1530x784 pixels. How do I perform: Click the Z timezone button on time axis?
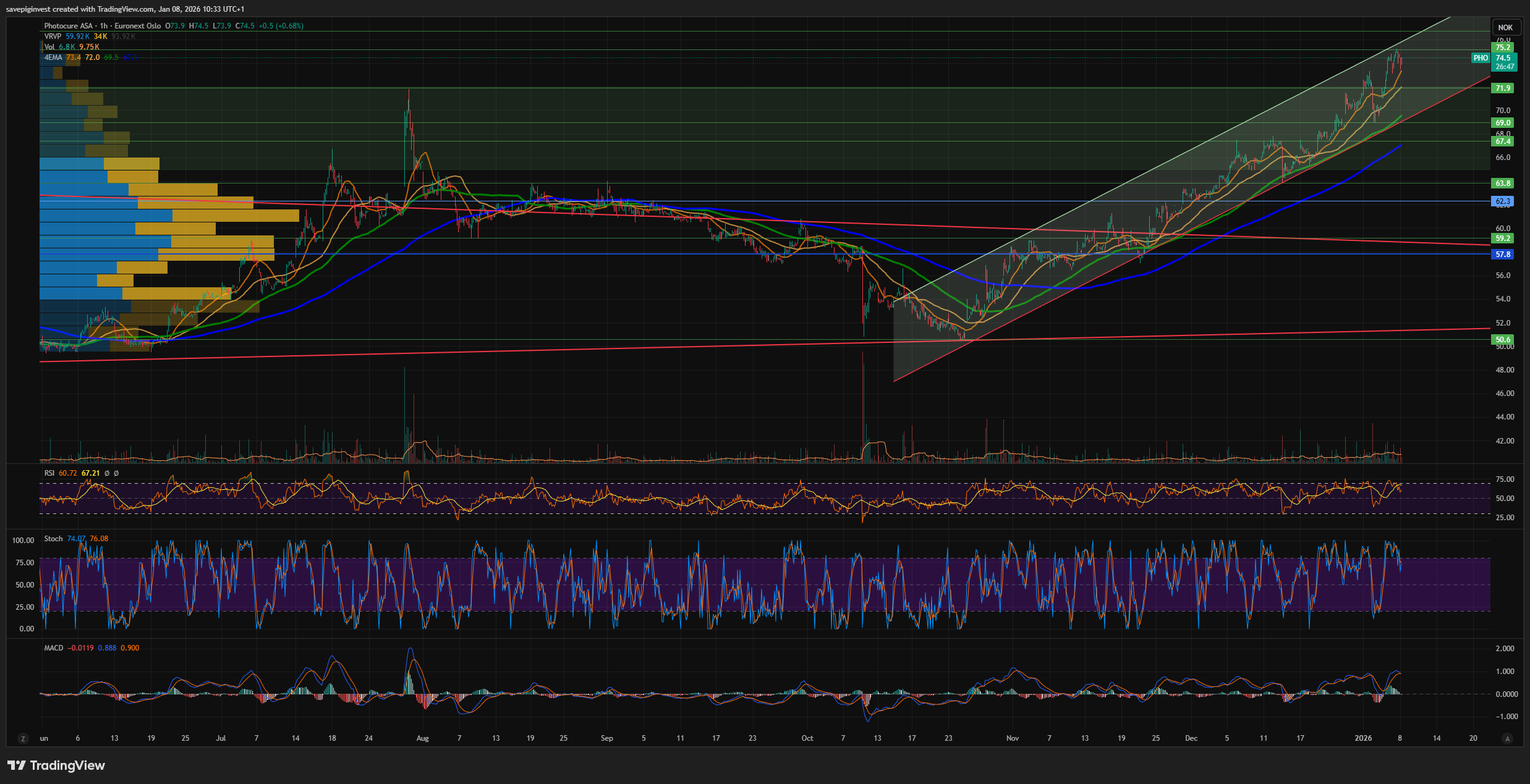pos(23,738)
